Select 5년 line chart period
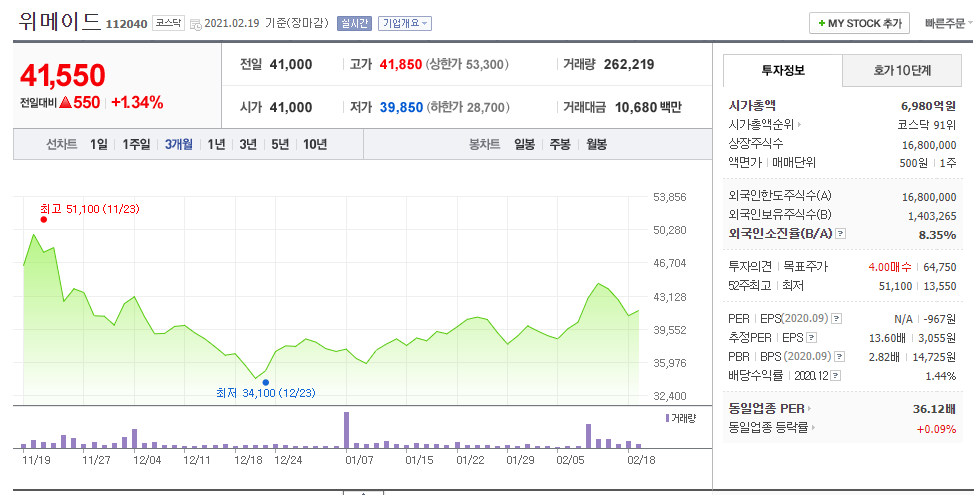This screenshot has height=495, width=979. 280,144
